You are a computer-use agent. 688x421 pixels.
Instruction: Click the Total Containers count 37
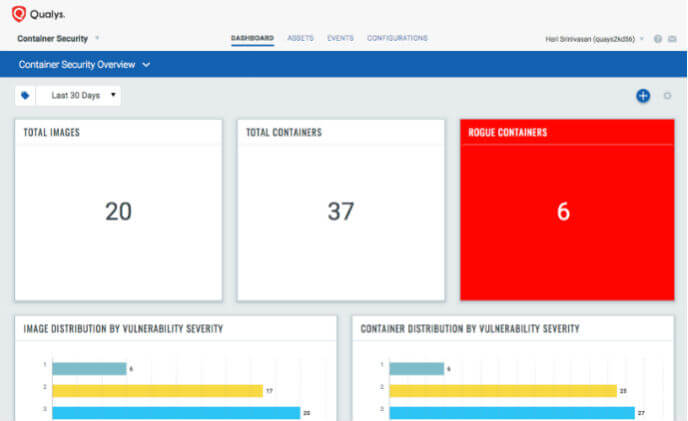pyautogui.click(x=341, y=211)
